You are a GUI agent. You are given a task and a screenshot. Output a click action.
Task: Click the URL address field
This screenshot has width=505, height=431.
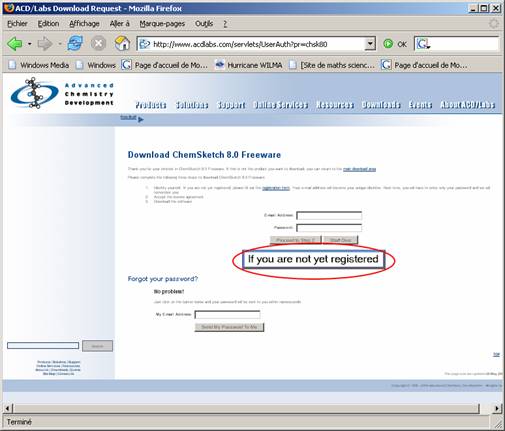(x=257, y=44)
